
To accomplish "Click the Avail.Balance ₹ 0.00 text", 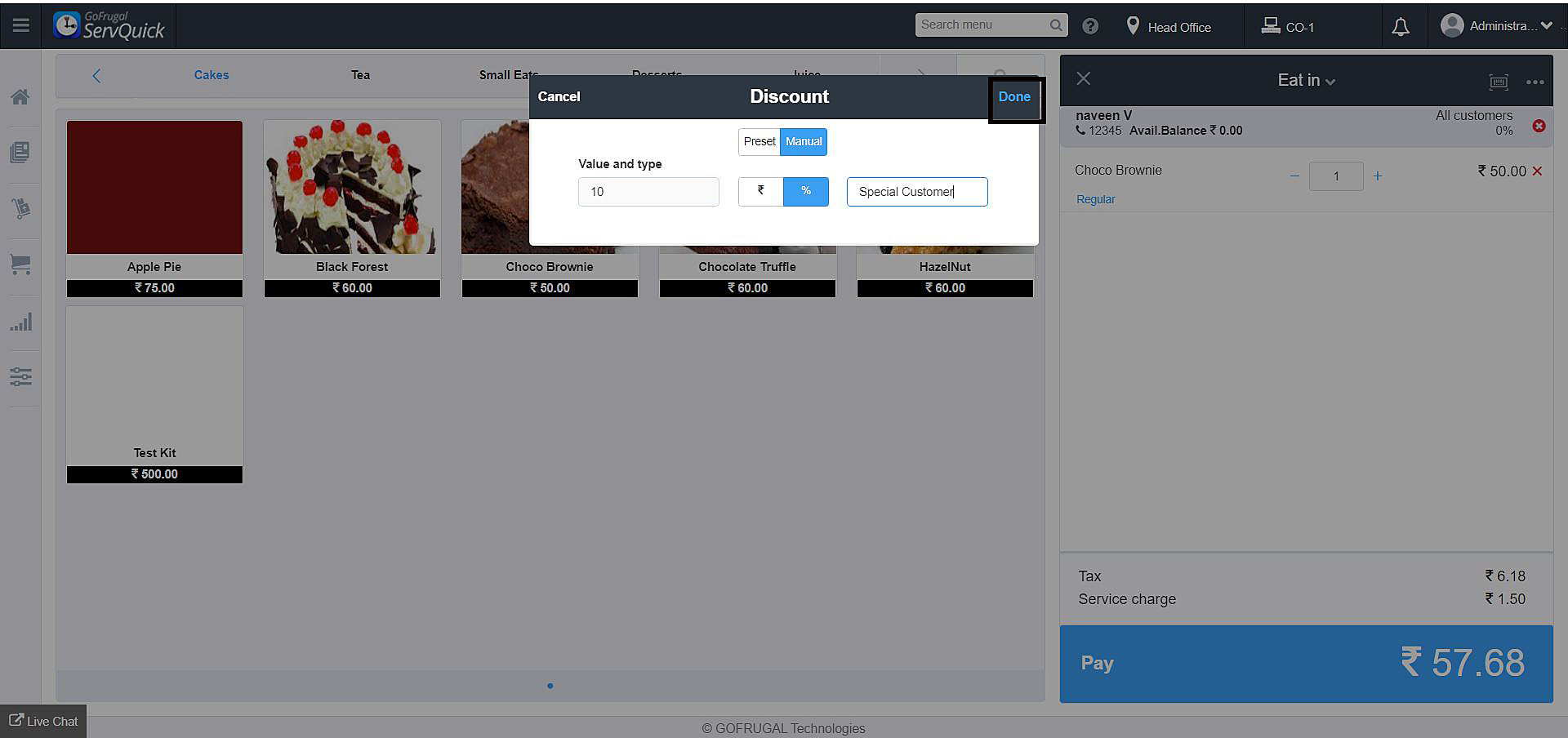I will [x=1186, y=131].
